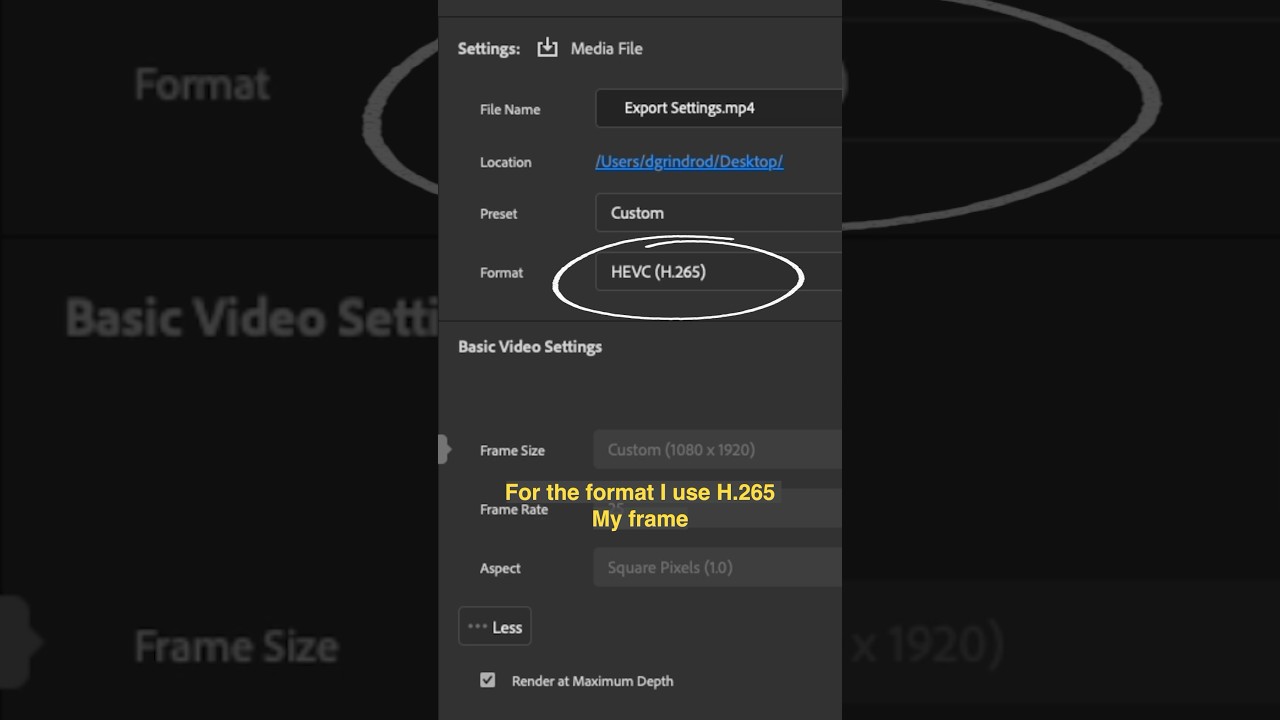Click the Media File export icon
1280x720 pixels.
point(547,48)
